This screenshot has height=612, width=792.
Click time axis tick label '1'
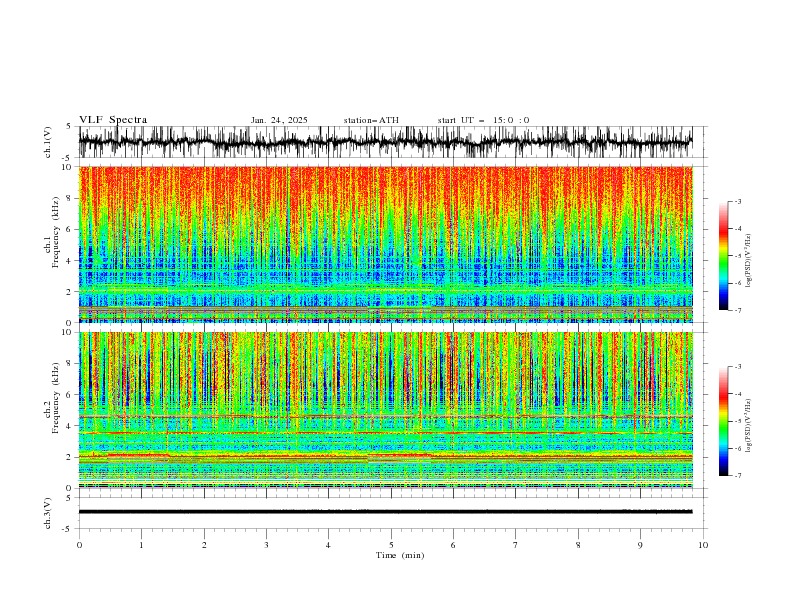pyautogui.click(x=141, y=545)
